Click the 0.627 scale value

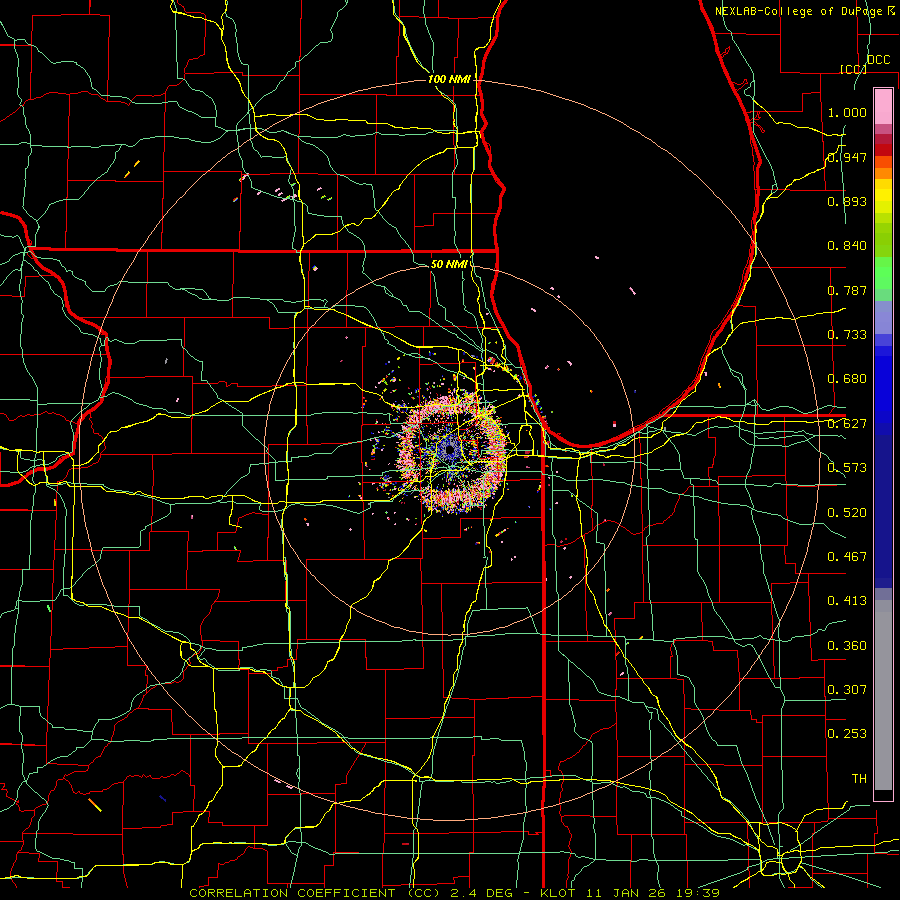[847, 424]
